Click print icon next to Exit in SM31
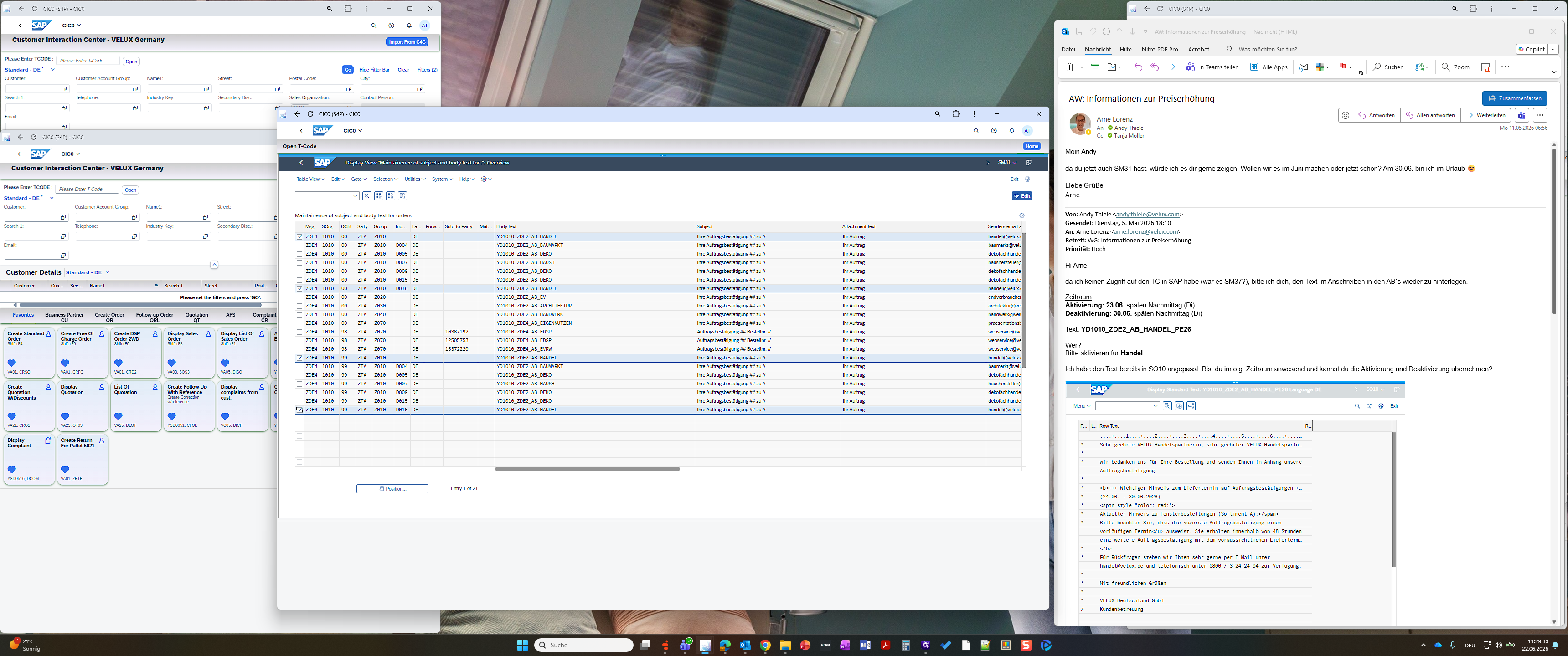Viewport: 1568px width, 656px height. click(x=1027, y=179)
